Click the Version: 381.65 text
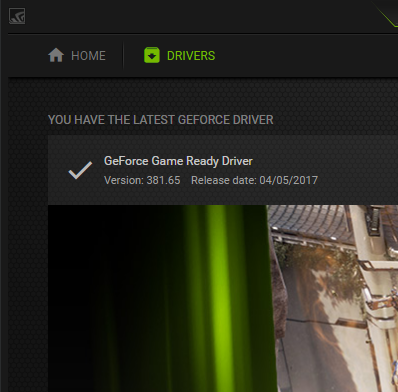The height and width of the screenshot is (392, 398). pyautogui.click(x=142, y=180)
